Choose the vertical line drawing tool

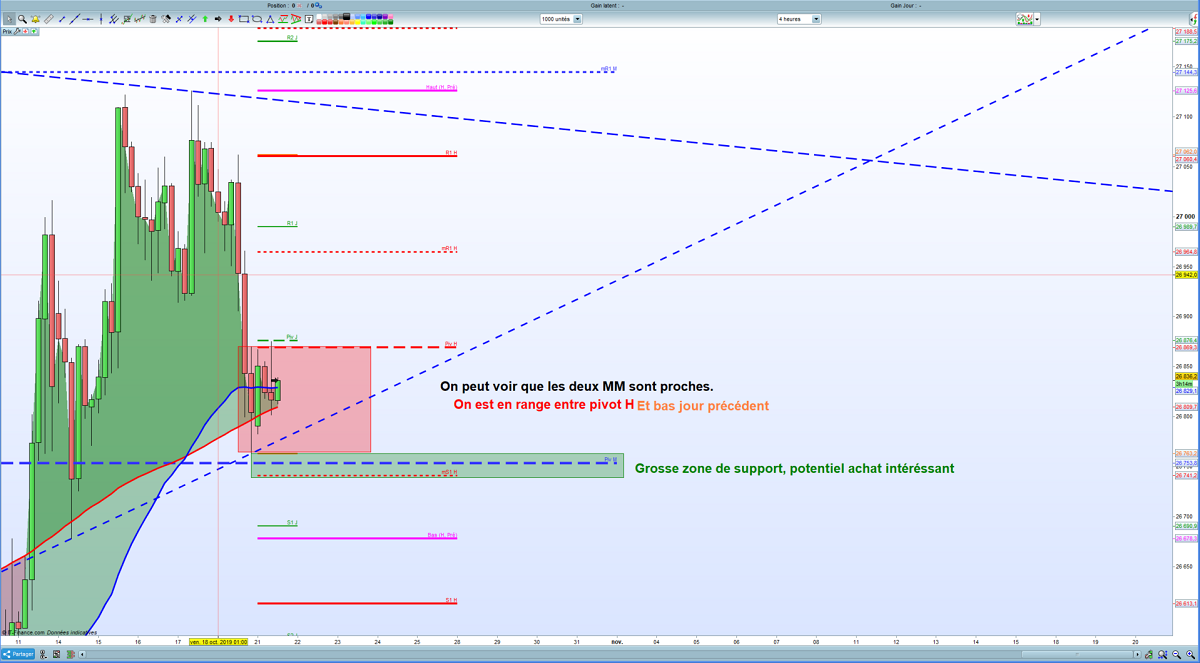101,19
